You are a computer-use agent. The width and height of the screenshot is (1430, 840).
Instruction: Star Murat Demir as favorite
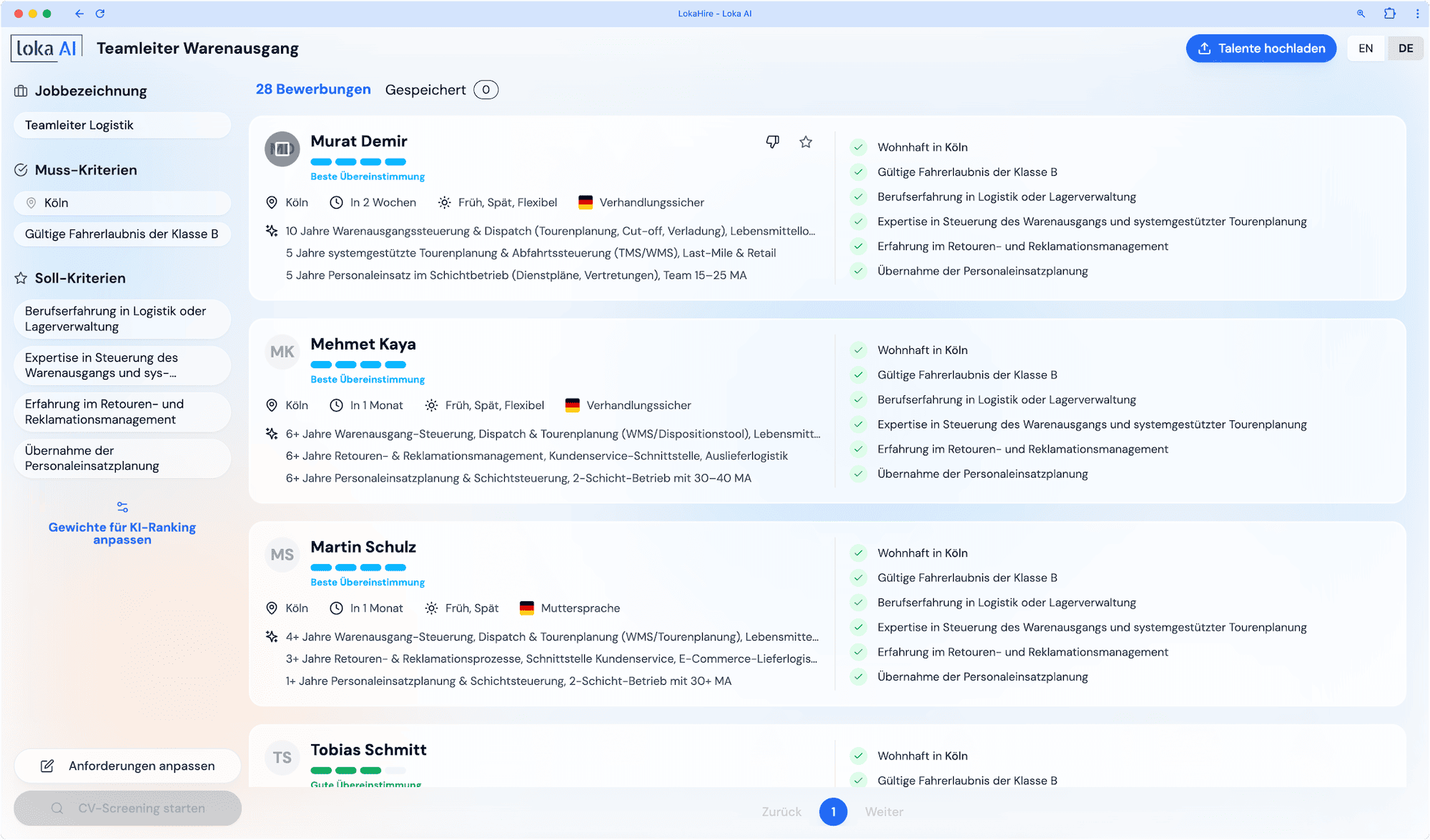point(806,142)
